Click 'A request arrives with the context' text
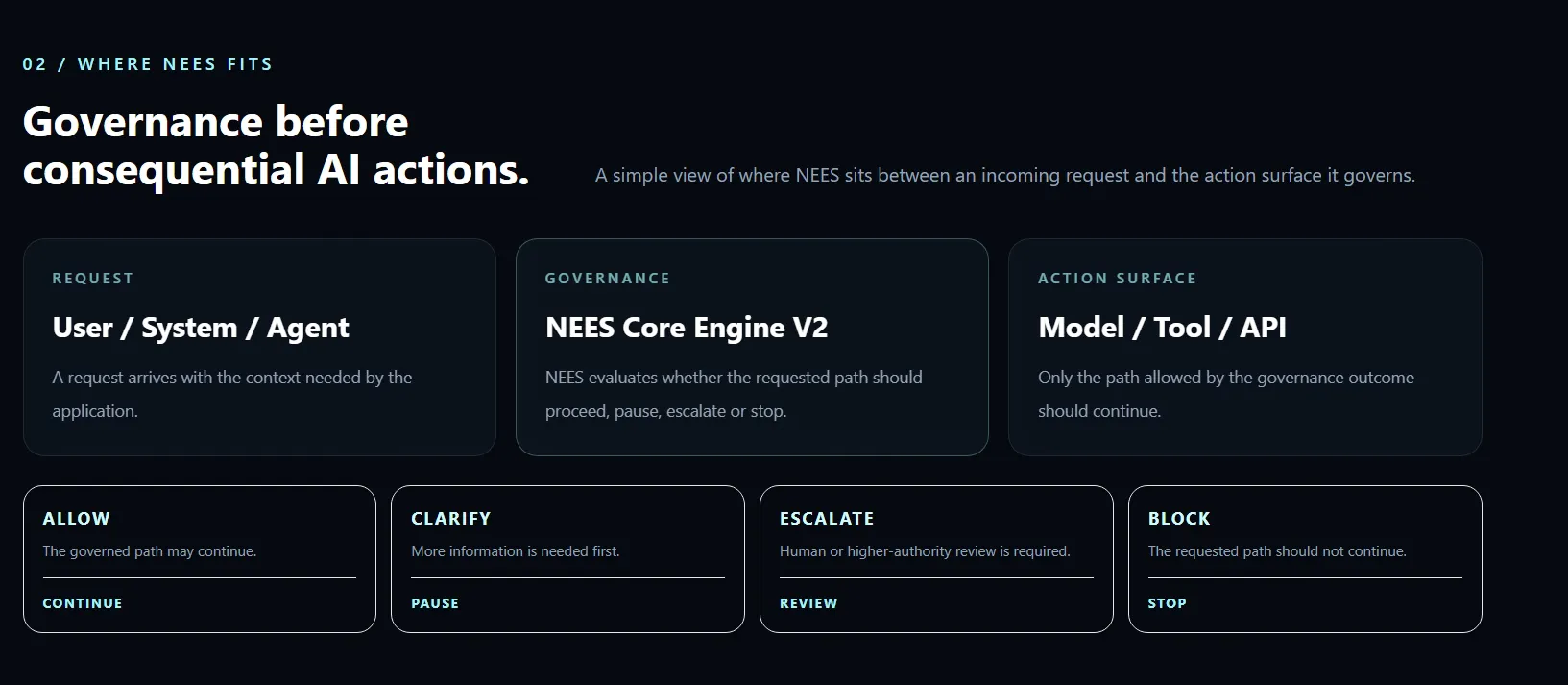The image size is (1568, 685). click(232, 394)
